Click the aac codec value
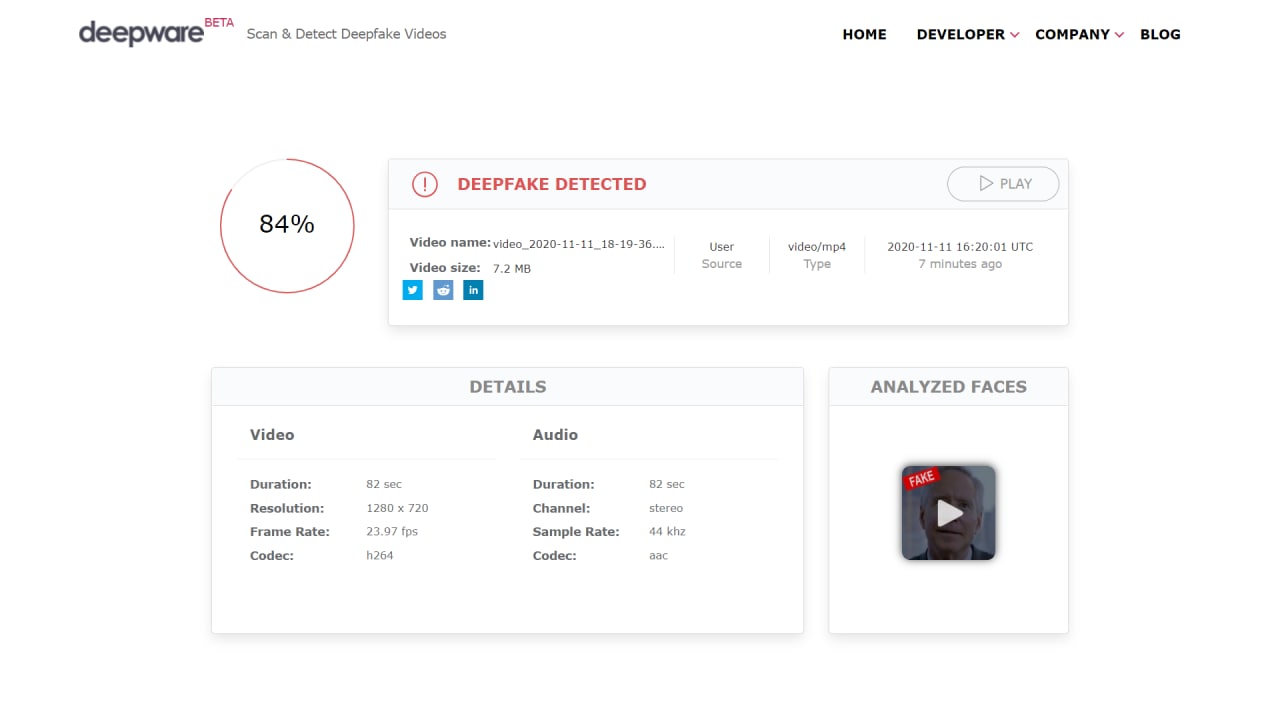Image resolution: width=1280 pixels, height=720 pixels. click(x=658, y=555)
